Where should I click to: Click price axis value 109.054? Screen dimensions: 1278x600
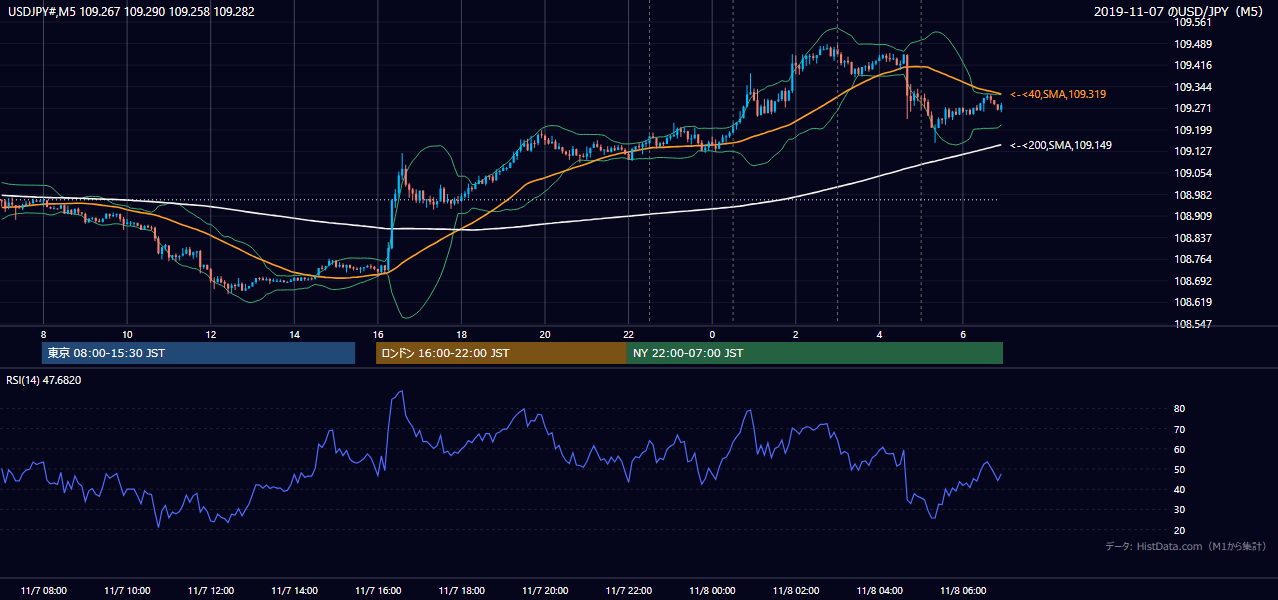[1192, 173]
